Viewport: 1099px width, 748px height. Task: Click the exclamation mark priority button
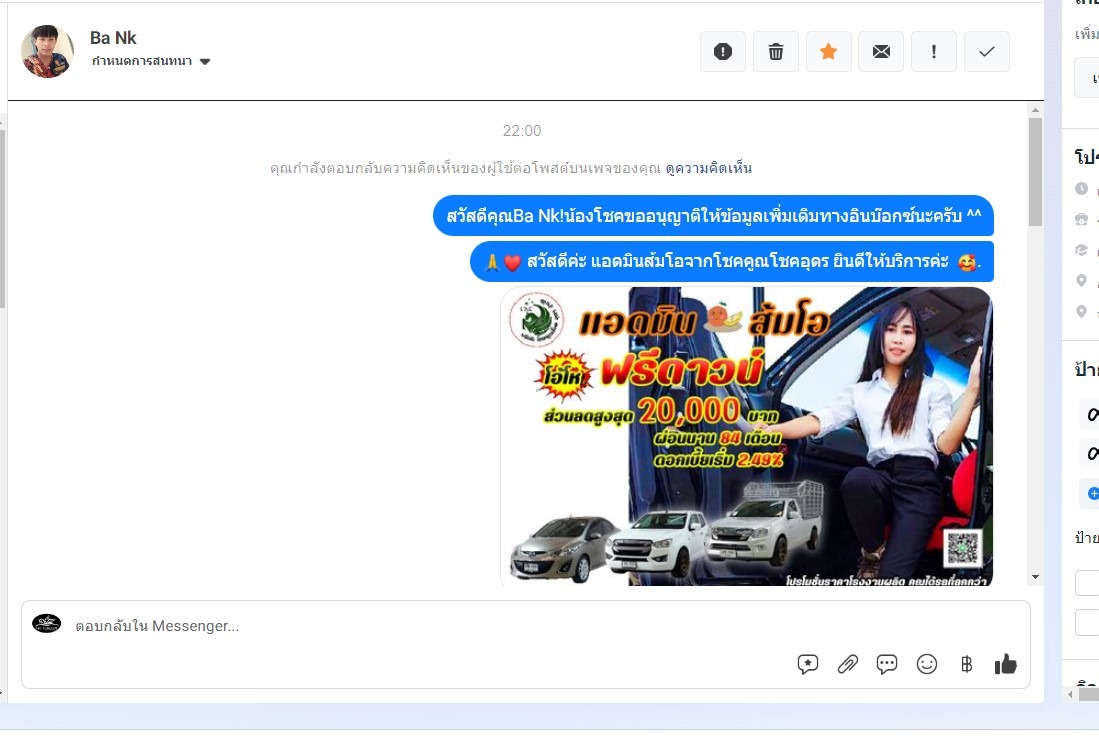pos(934,52)
